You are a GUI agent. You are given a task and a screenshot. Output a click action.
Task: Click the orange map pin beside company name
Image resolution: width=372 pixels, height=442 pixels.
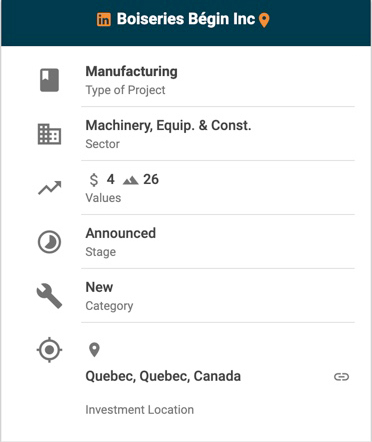264,20
